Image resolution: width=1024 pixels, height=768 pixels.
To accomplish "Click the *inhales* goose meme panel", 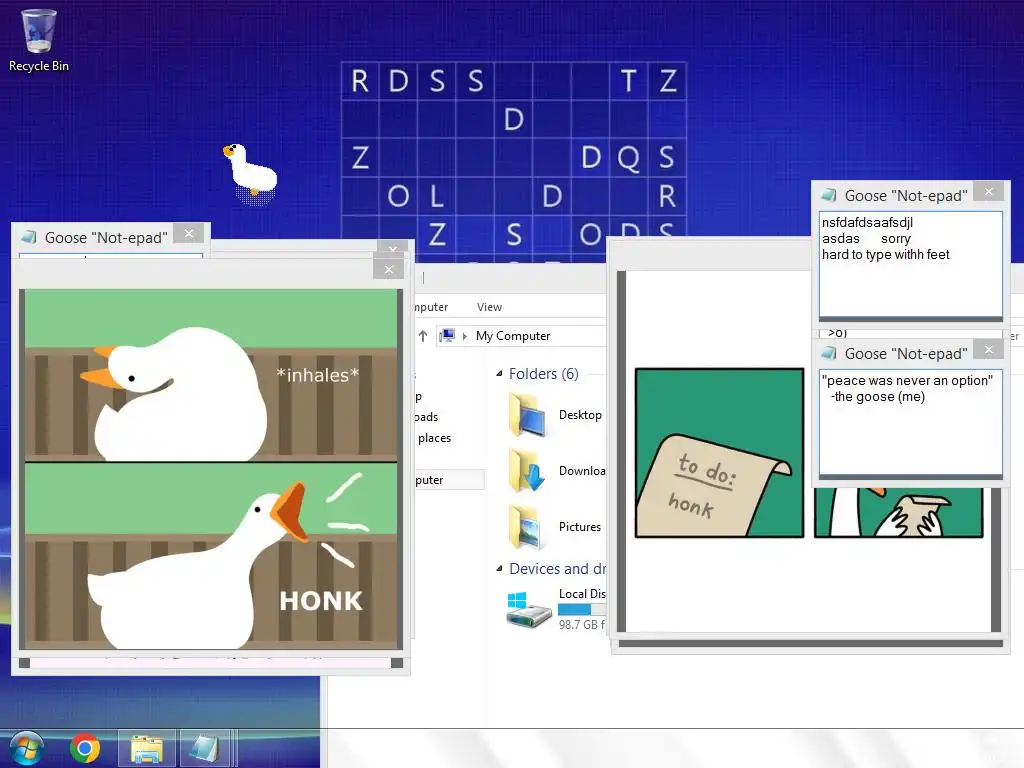I will (211, 375).
